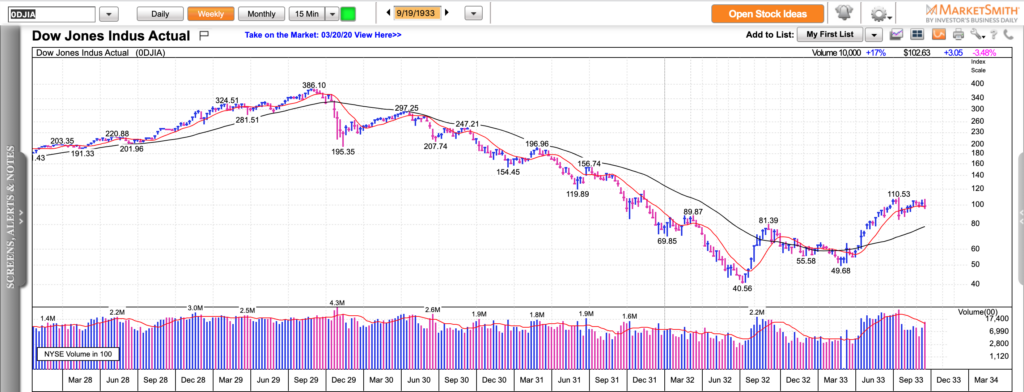Open the settings gear menu
The height and width of the screenshot is (392, 1024).
[882, 14]
